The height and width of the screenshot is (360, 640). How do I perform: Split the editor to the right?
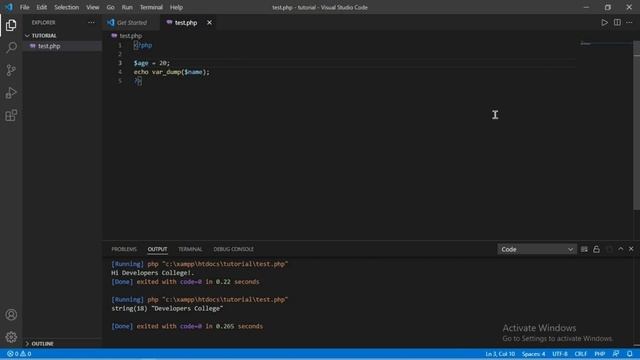coord(617,22)
